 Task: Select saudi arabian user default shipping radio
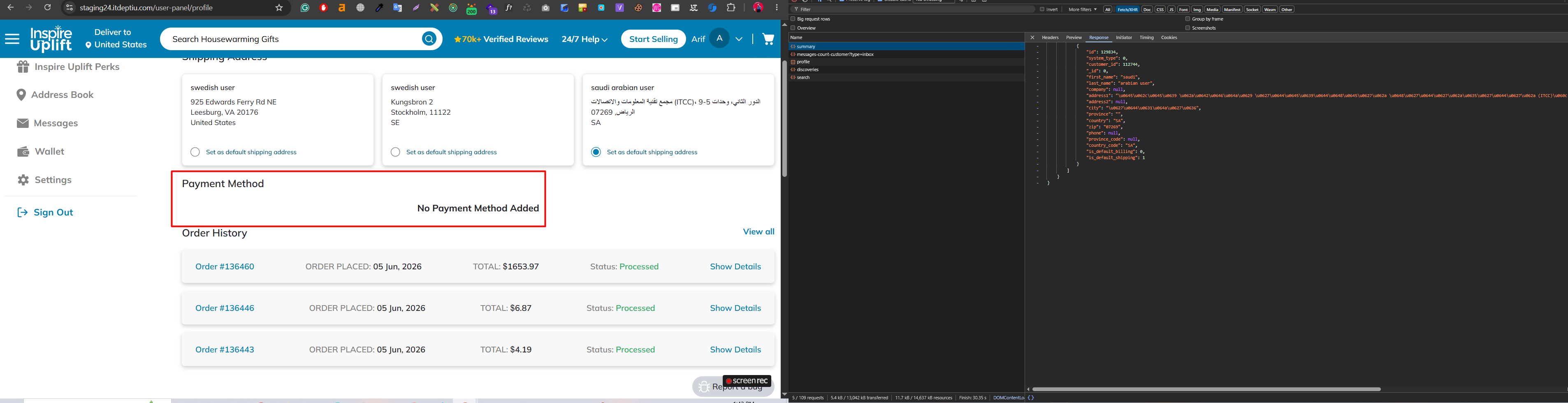tap(596, 152)
